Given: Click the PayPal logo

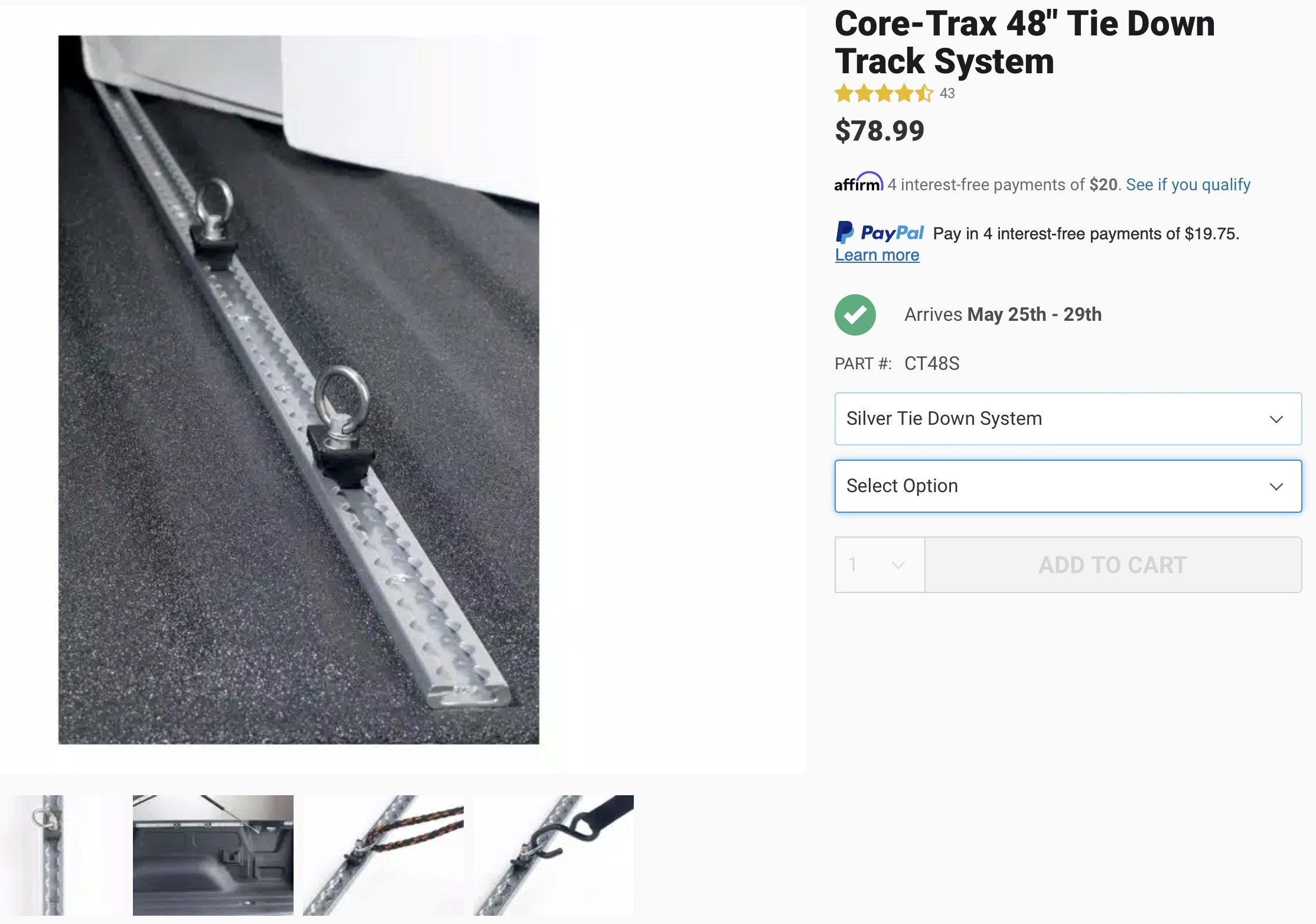Looking at the screenshot, I should click(879, 233).
